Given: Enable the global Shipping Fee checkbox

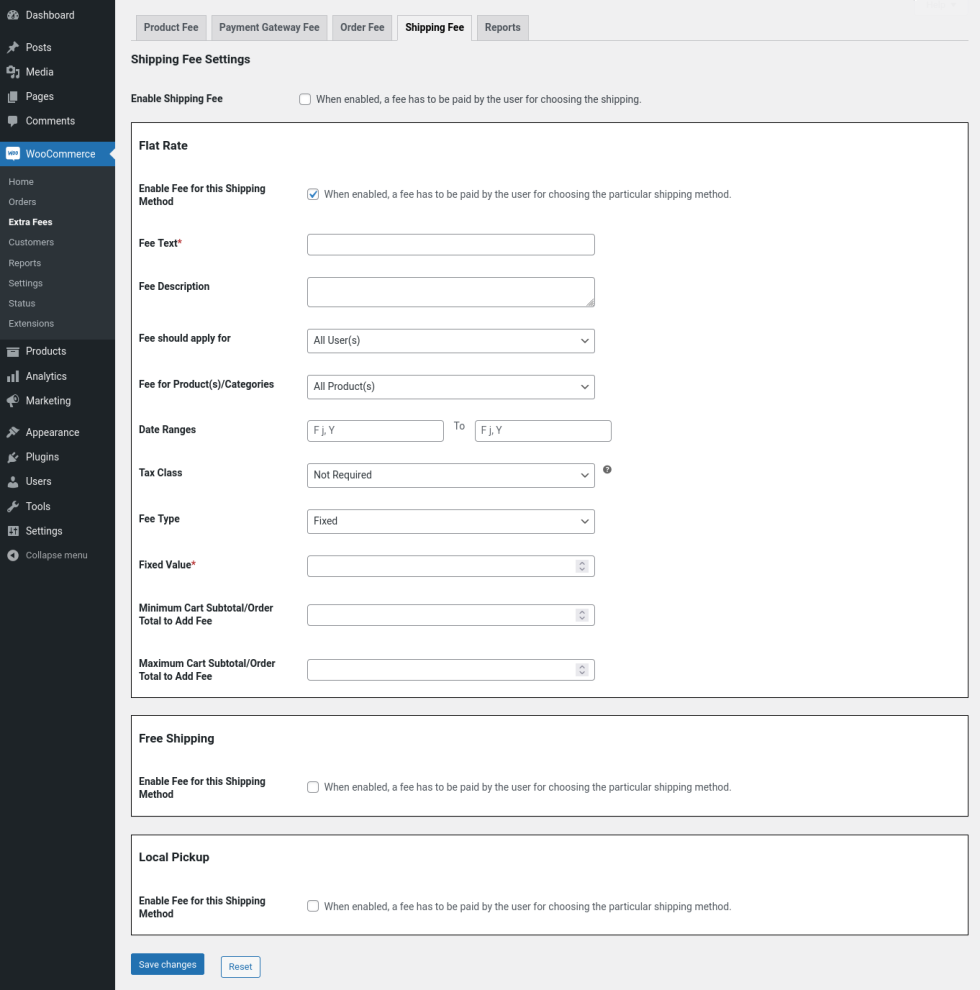Looking at the screenshot, I should point(305,100).
